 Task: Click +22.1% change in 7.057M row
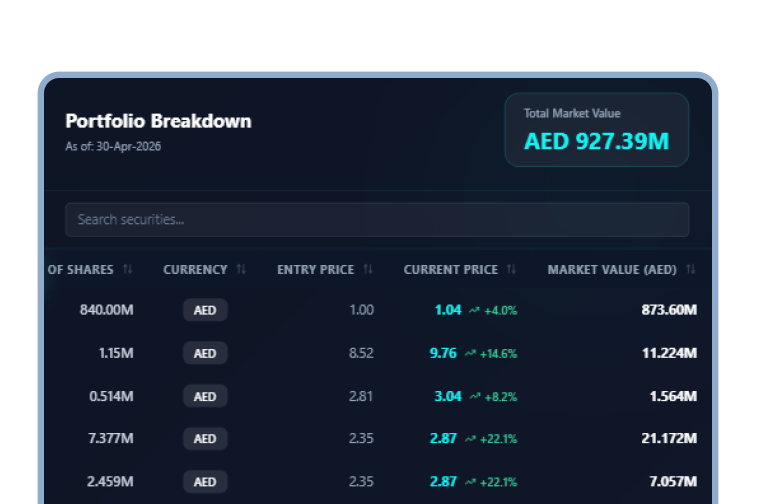[498, 482]
